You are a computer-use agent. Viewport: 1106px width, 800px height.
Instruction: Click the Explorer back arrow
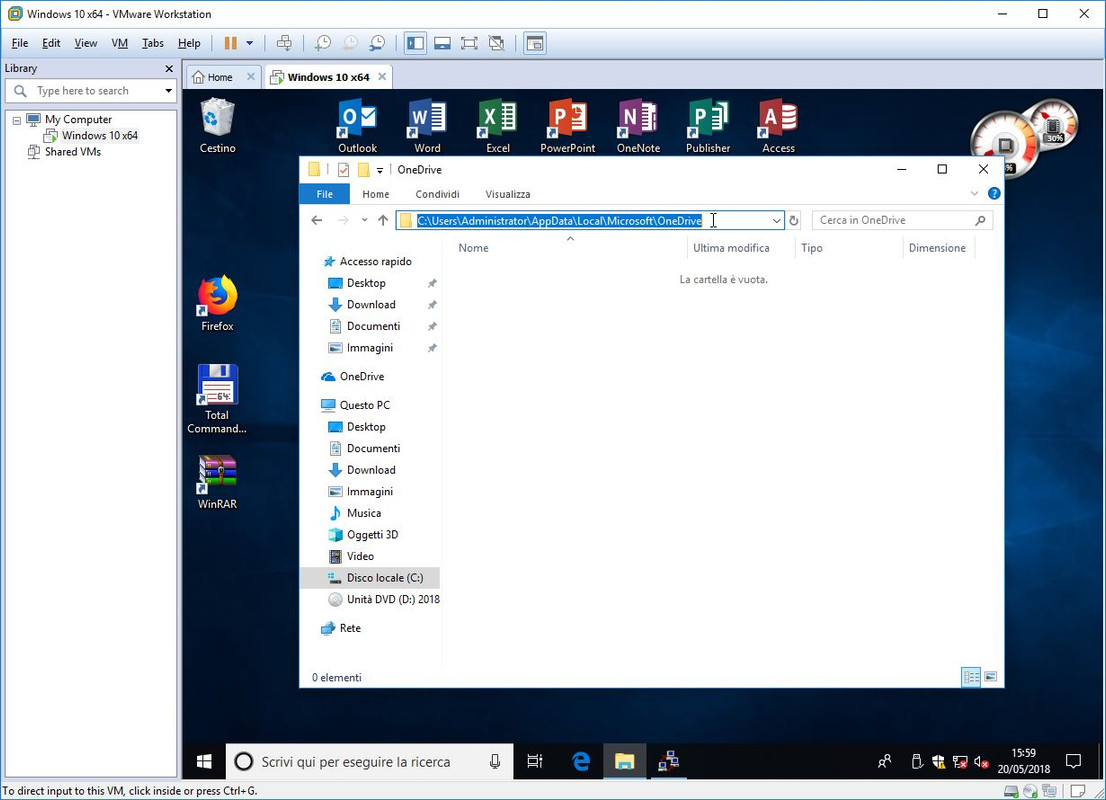point(317,220)
